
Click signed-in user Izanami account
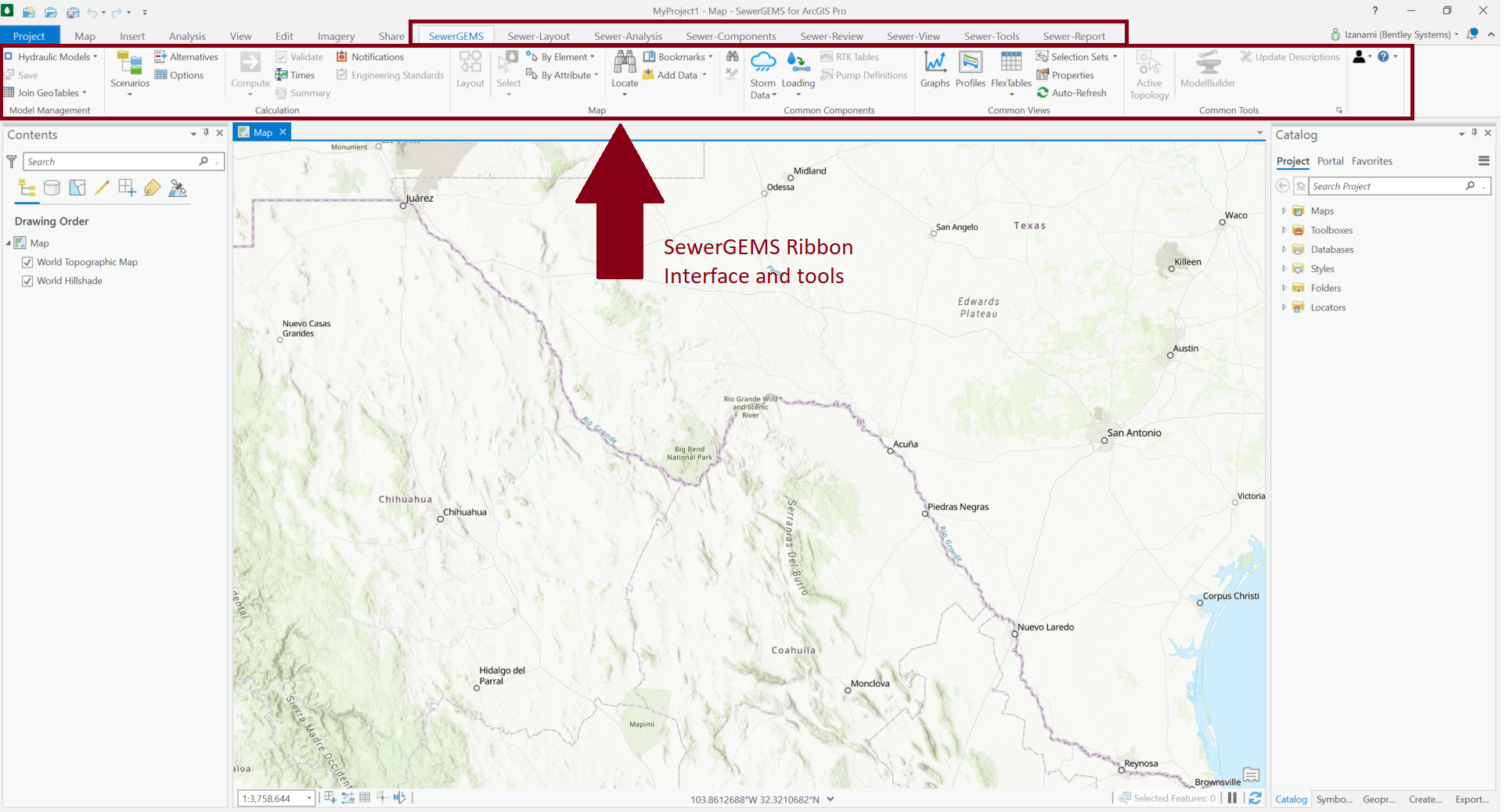click(1396, 34)
